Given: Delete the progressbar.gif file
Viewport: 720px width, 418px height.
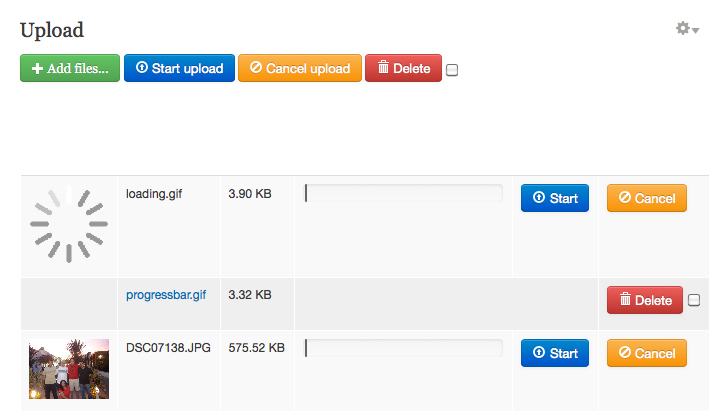Looking at the screenshot, I should pyautogui.click(x=645, y=300).
